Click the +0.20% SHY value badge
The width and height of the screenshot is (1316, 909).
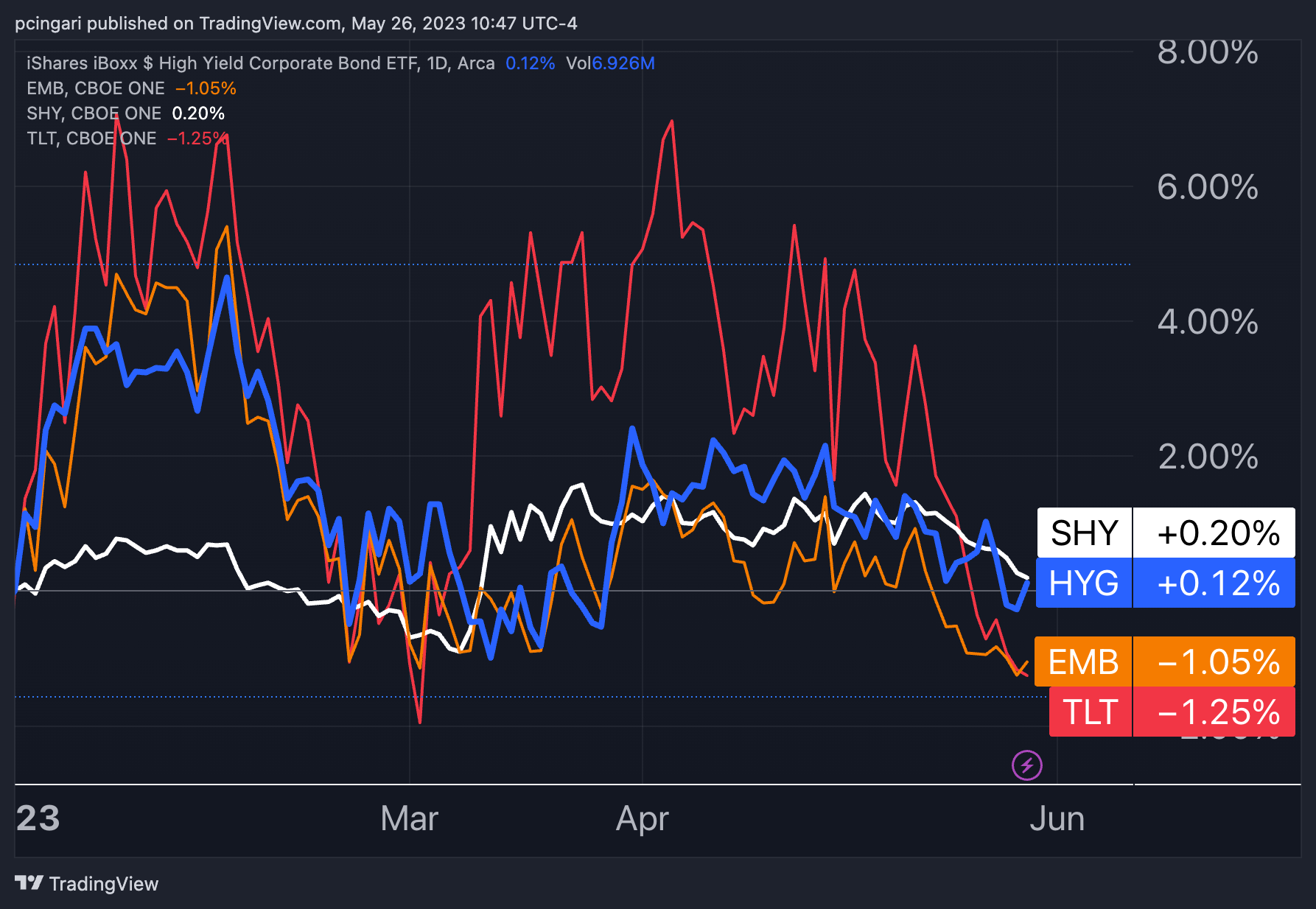pyautogui.click(x=1214, y=533)
